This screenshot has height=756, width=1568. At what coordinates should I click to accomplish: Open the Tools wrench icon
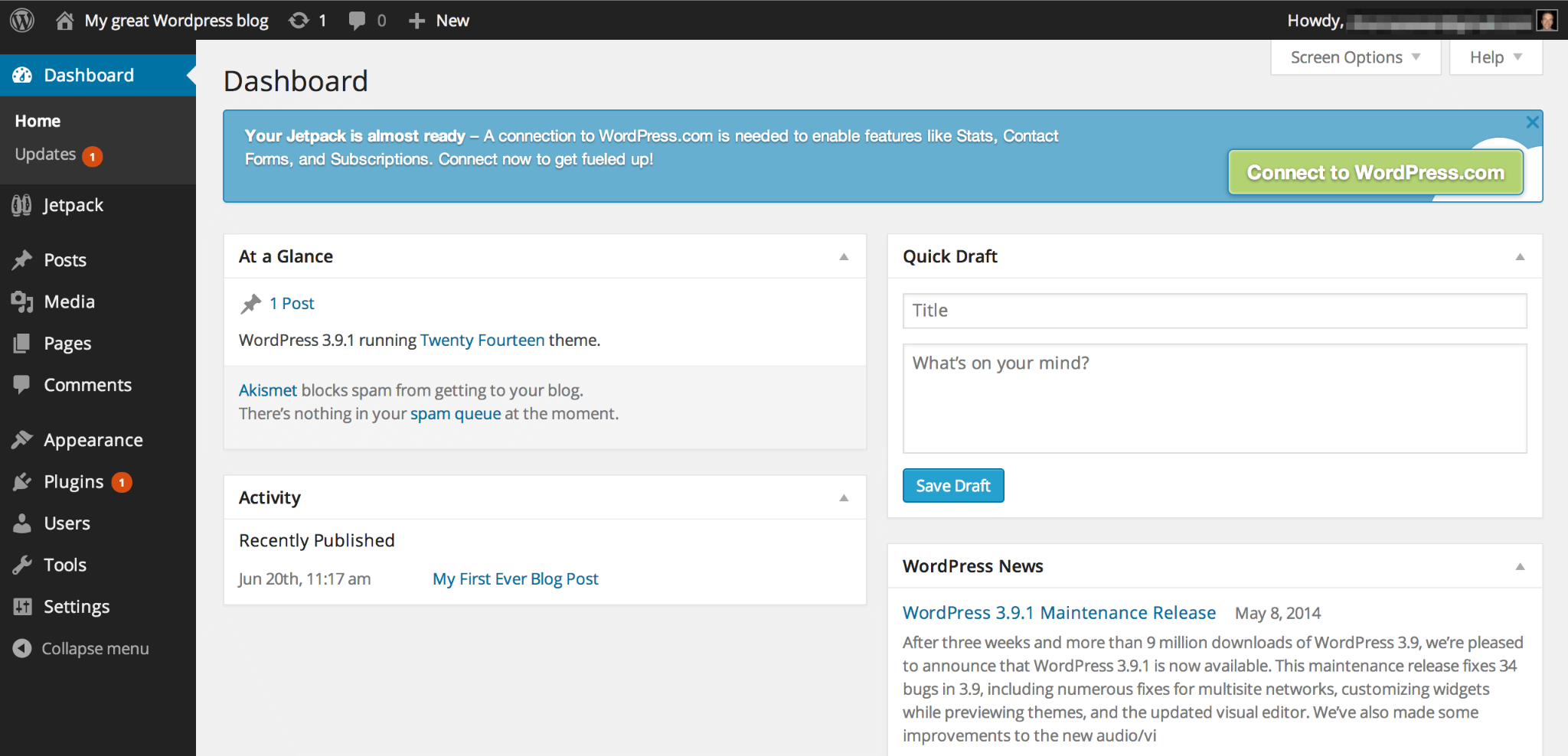pos(22,565)
